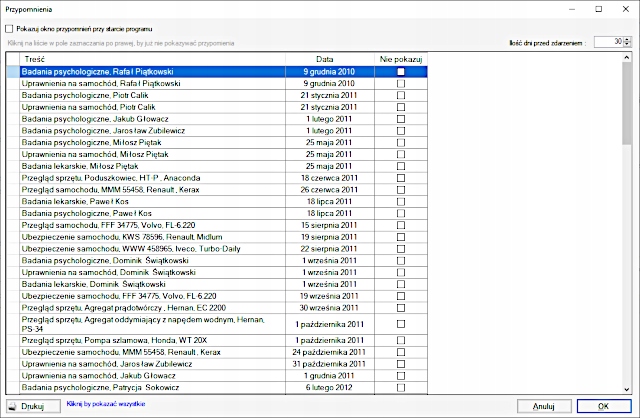
Task: Click the 'Nie pokazuj' column header
Action: coord(401,59)
